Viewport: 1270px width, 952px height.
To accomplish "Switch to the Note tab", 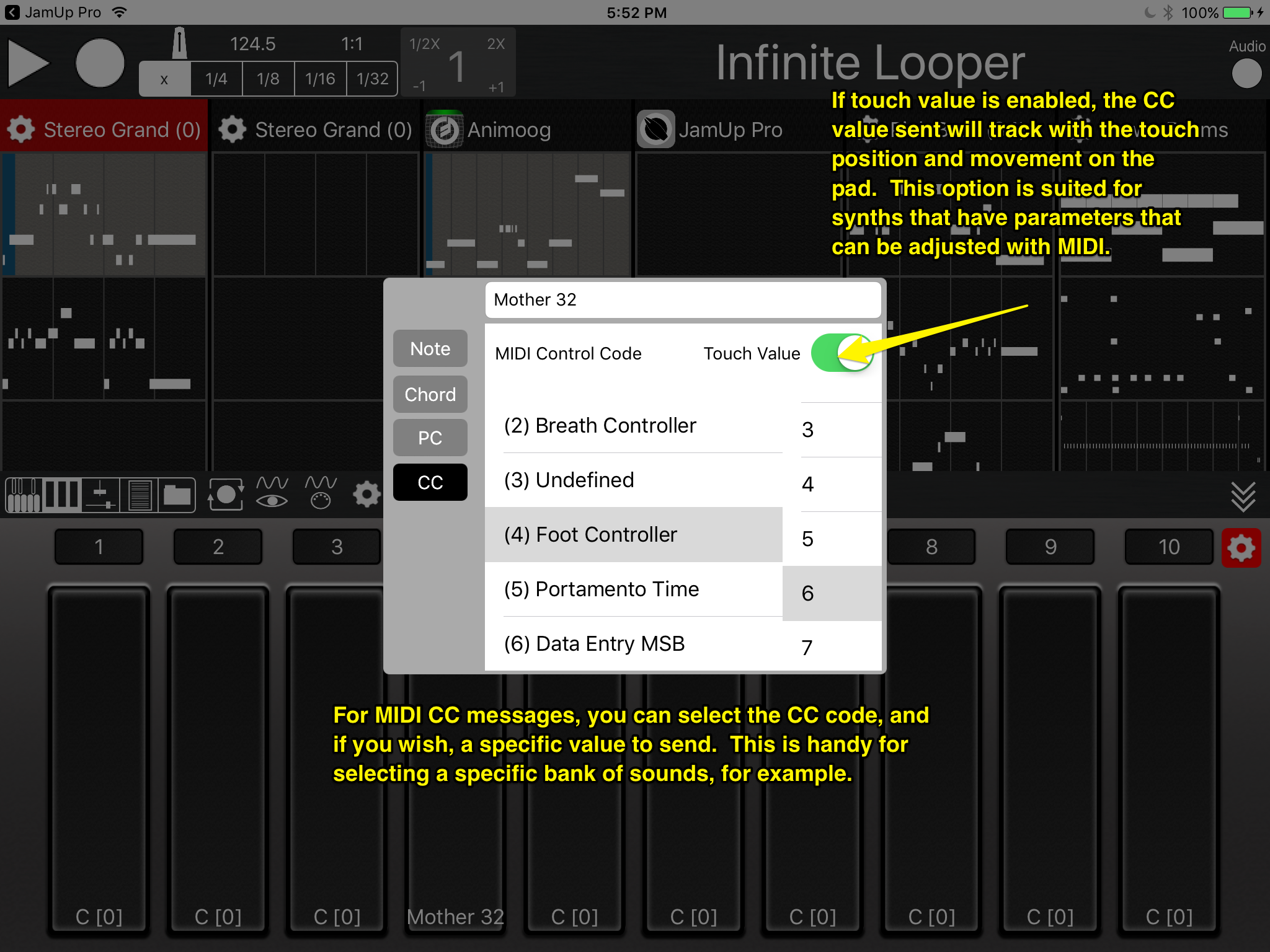I will click(x=430, y=348).
